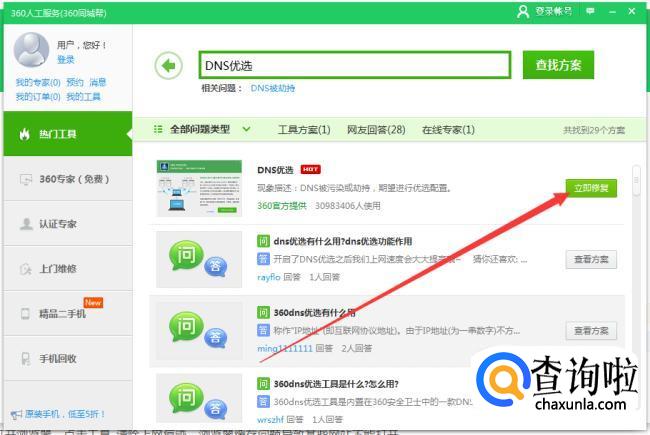Screen dimensions: 650x435
Task: Select 精品二手机 in the sidebar
Action: (68, 313)
